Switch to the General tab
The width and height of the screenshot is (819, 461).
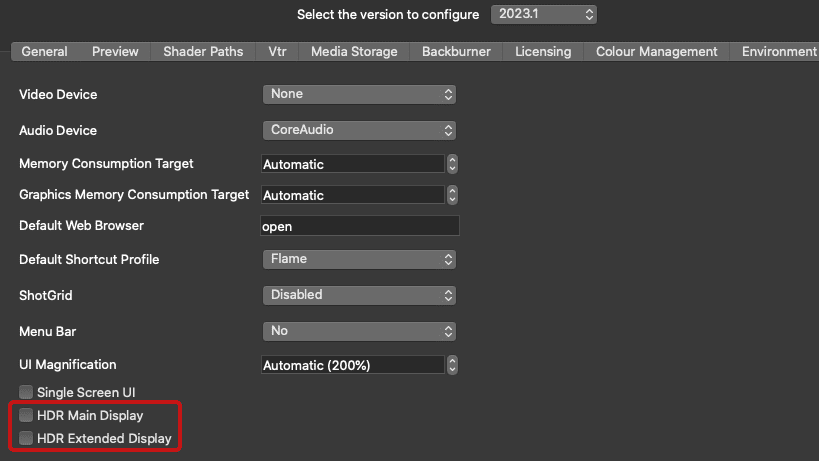click(x=44, y=52)
